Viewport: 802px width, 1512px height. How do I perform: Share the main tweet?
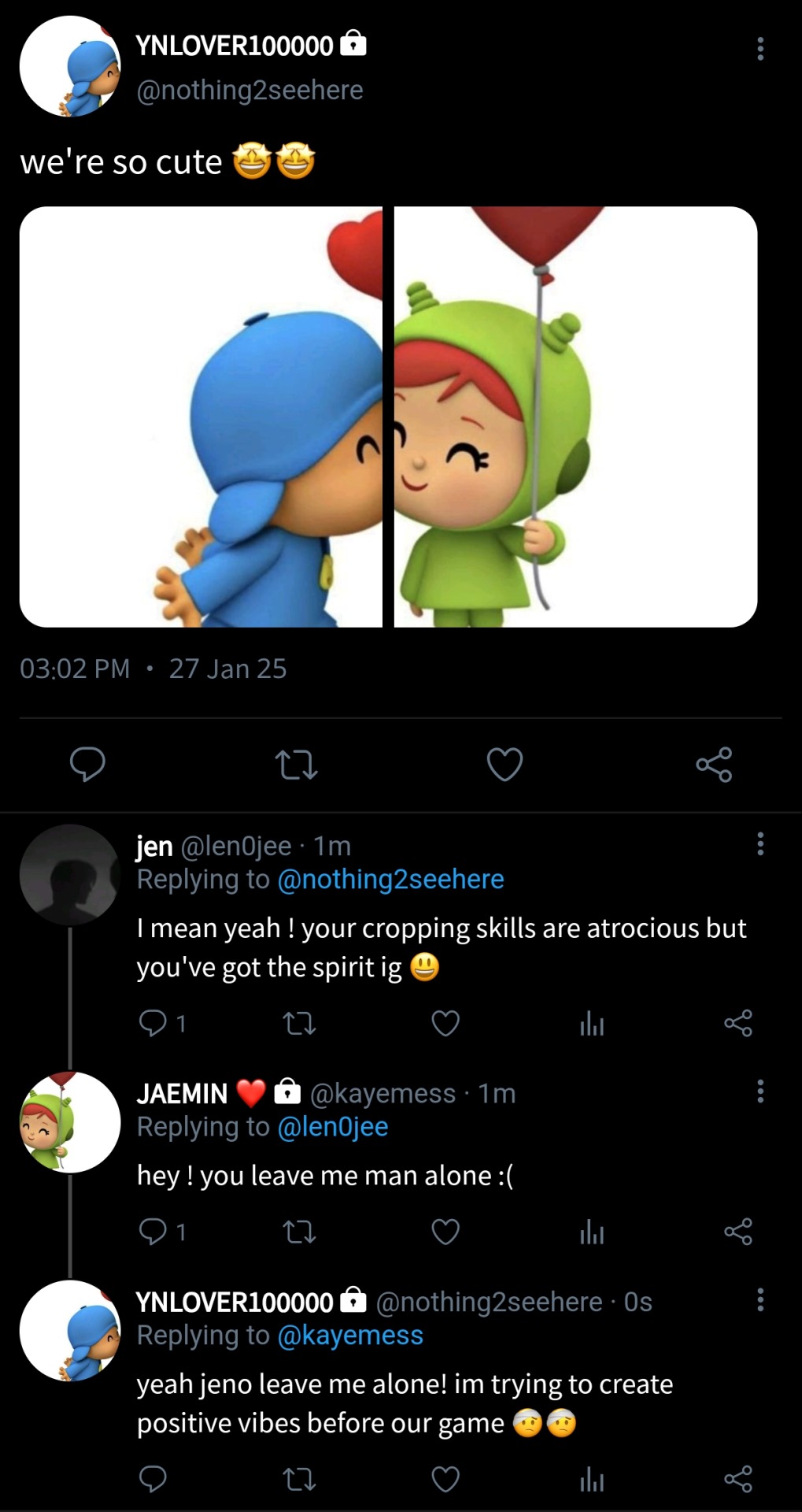[714, 764]
